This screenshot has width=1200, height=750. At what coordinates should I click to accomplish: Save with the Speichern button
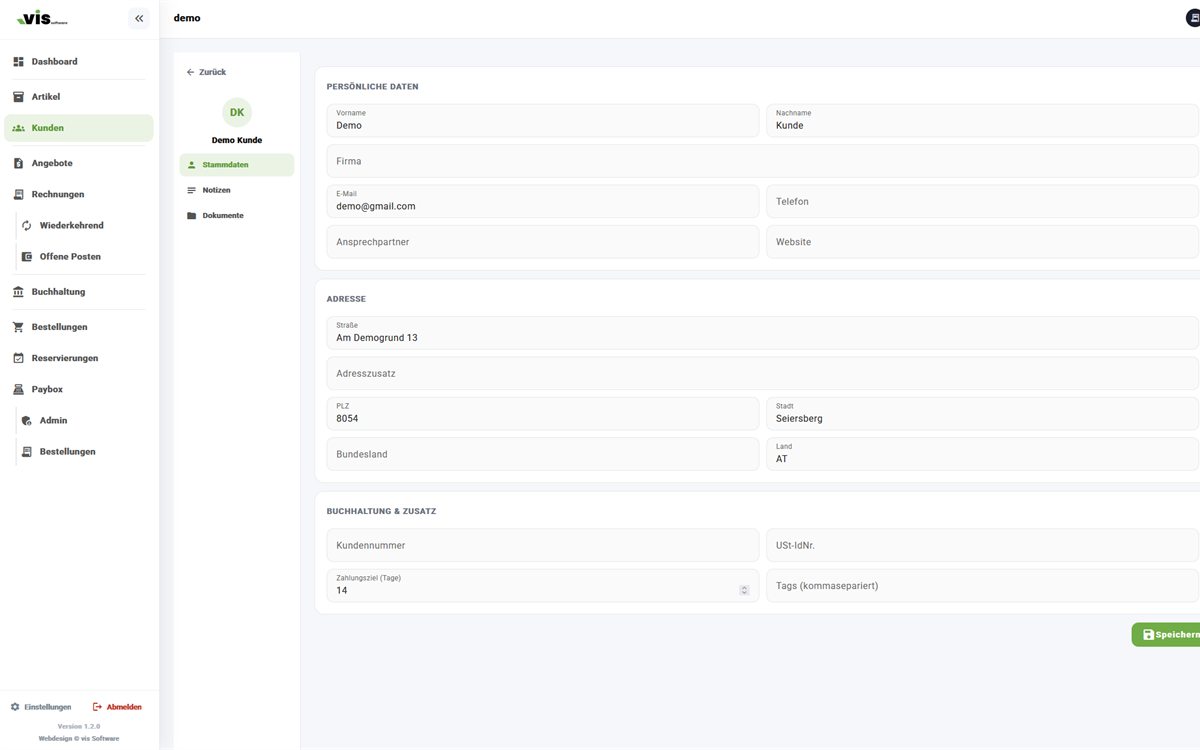pyautogui.click(x=1166, y=635)
